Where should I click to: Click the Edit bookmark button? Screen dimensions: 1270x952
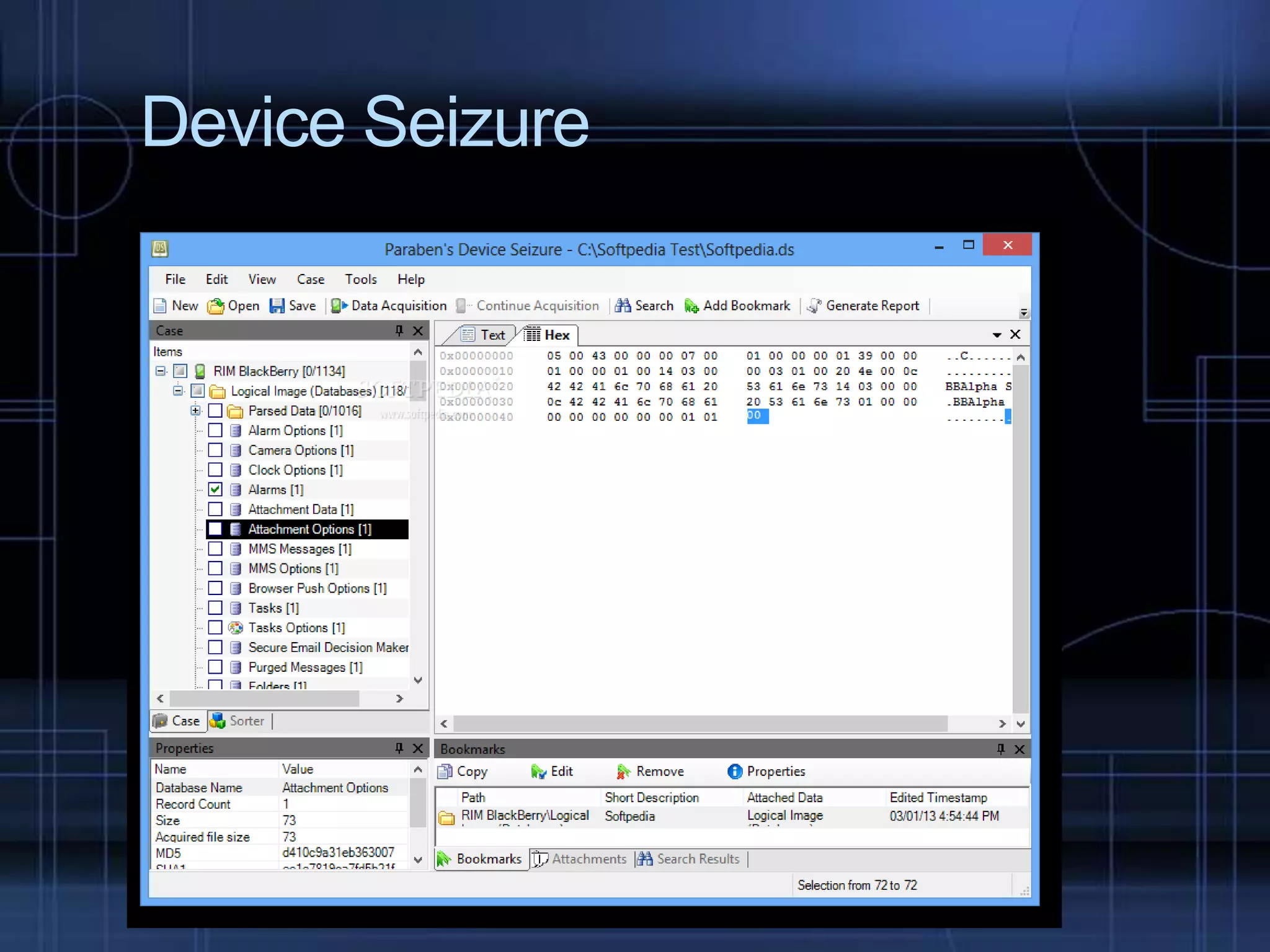(552, 771)
